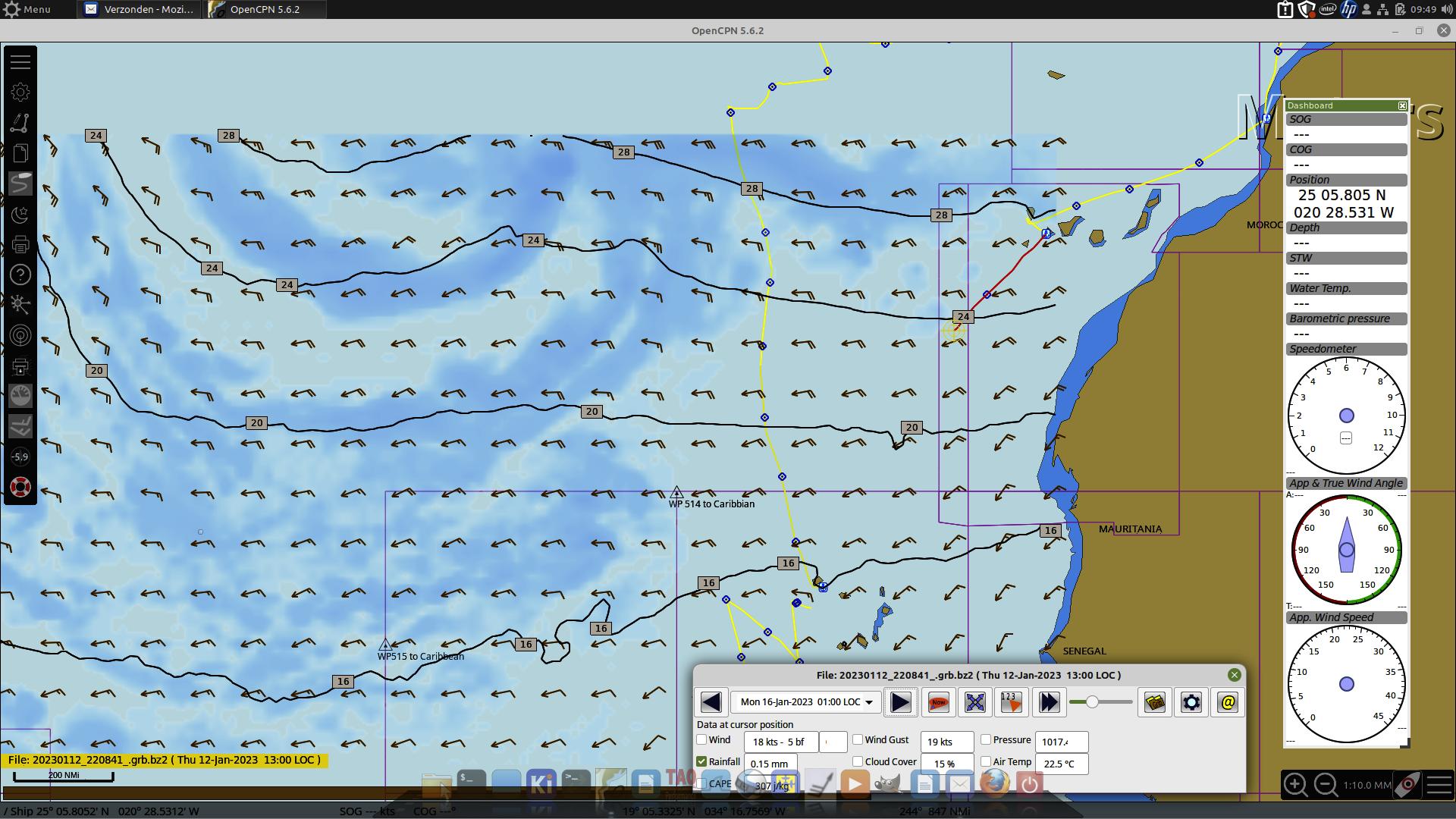Select waypoint WP515 to Caribbean
Screen dimensions: 1456x819
(385, 645)
